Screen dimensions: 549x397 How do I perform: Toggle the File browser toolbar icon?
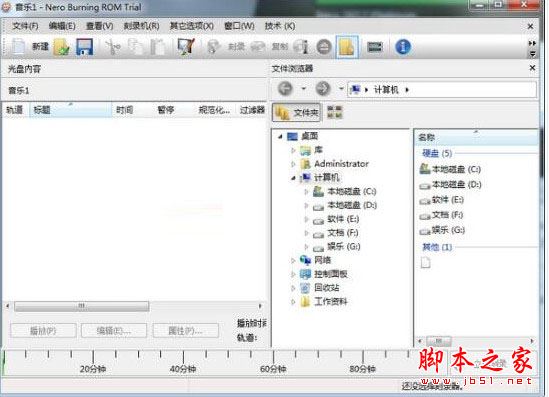[347, 47]
